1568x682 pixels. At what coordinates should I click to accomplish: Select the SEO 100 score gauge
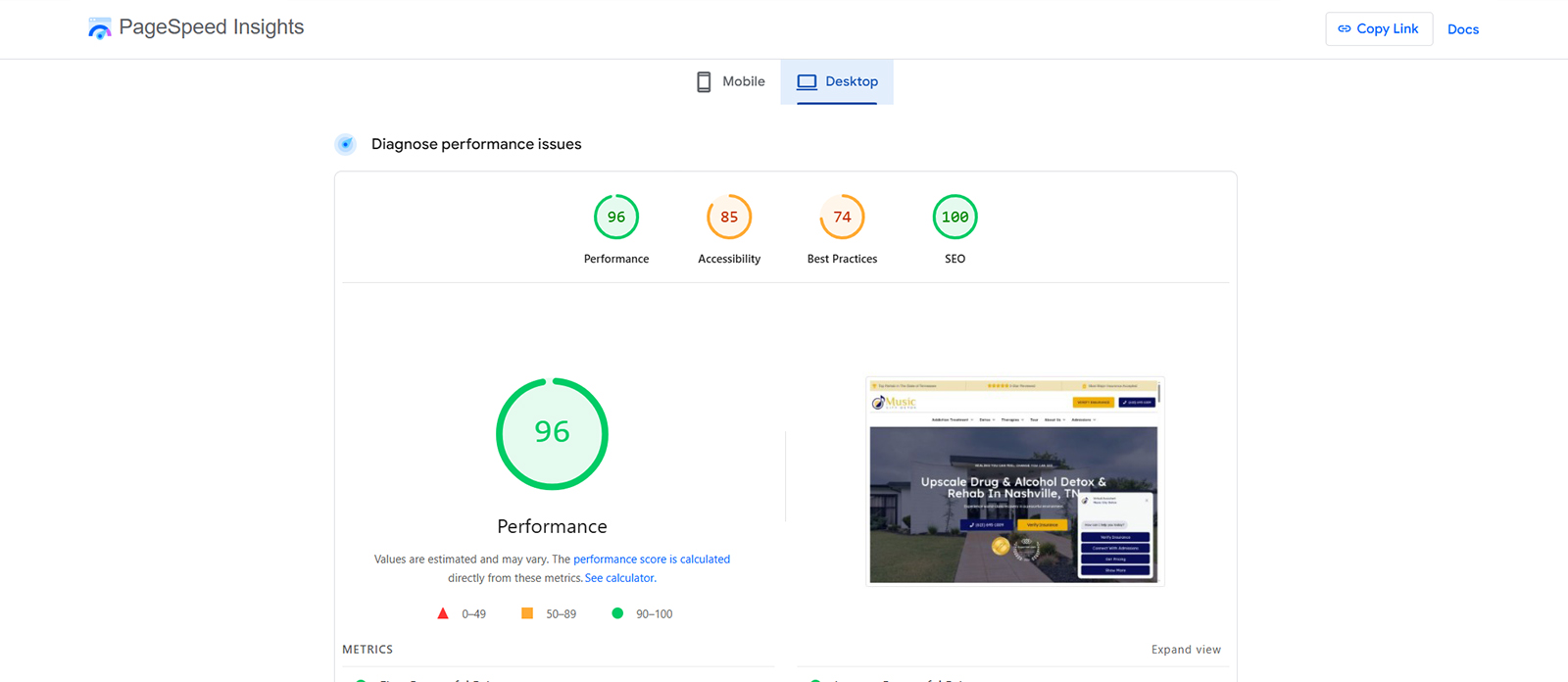click(955, 218)
